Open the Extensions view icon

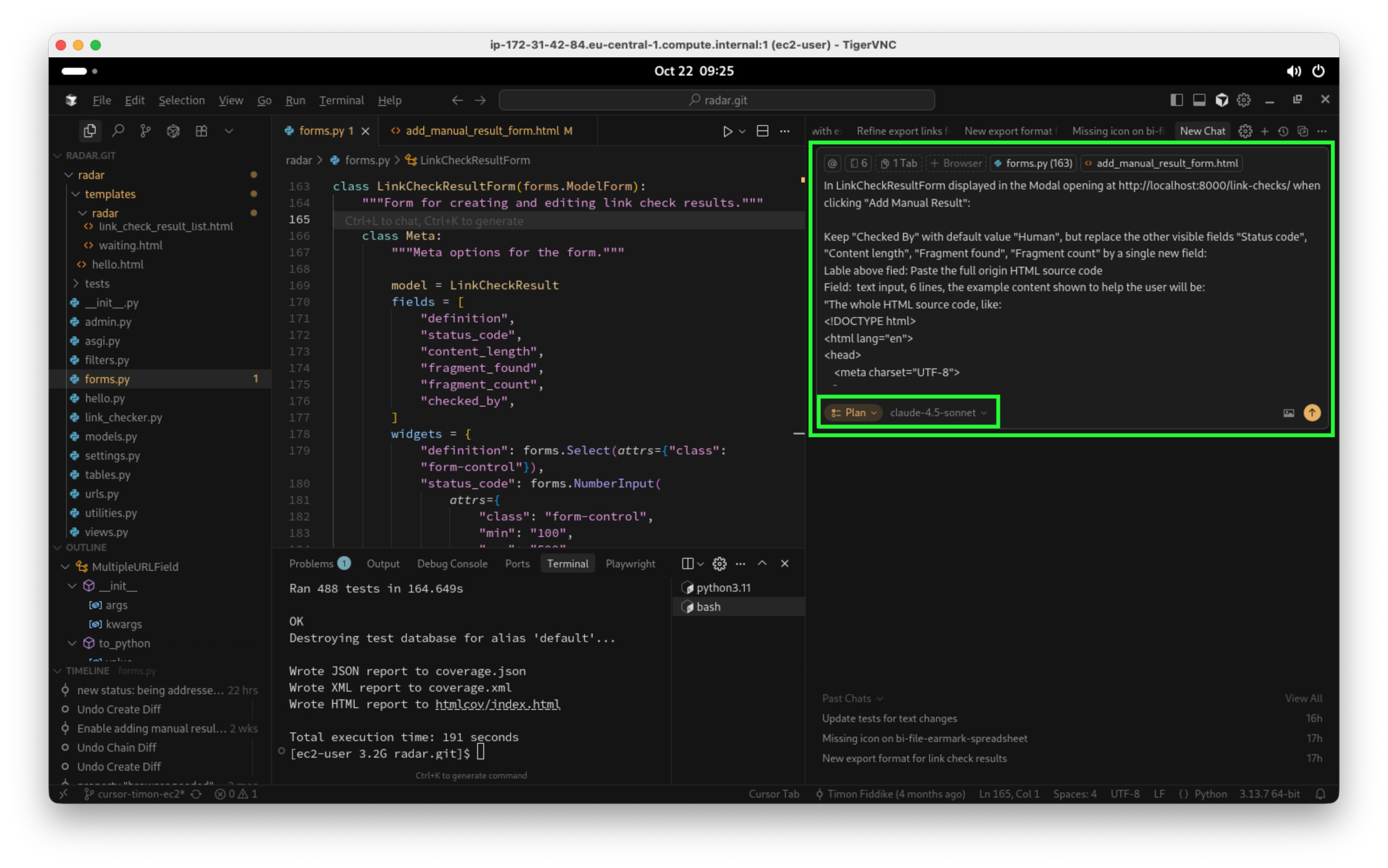coord(201,131)
